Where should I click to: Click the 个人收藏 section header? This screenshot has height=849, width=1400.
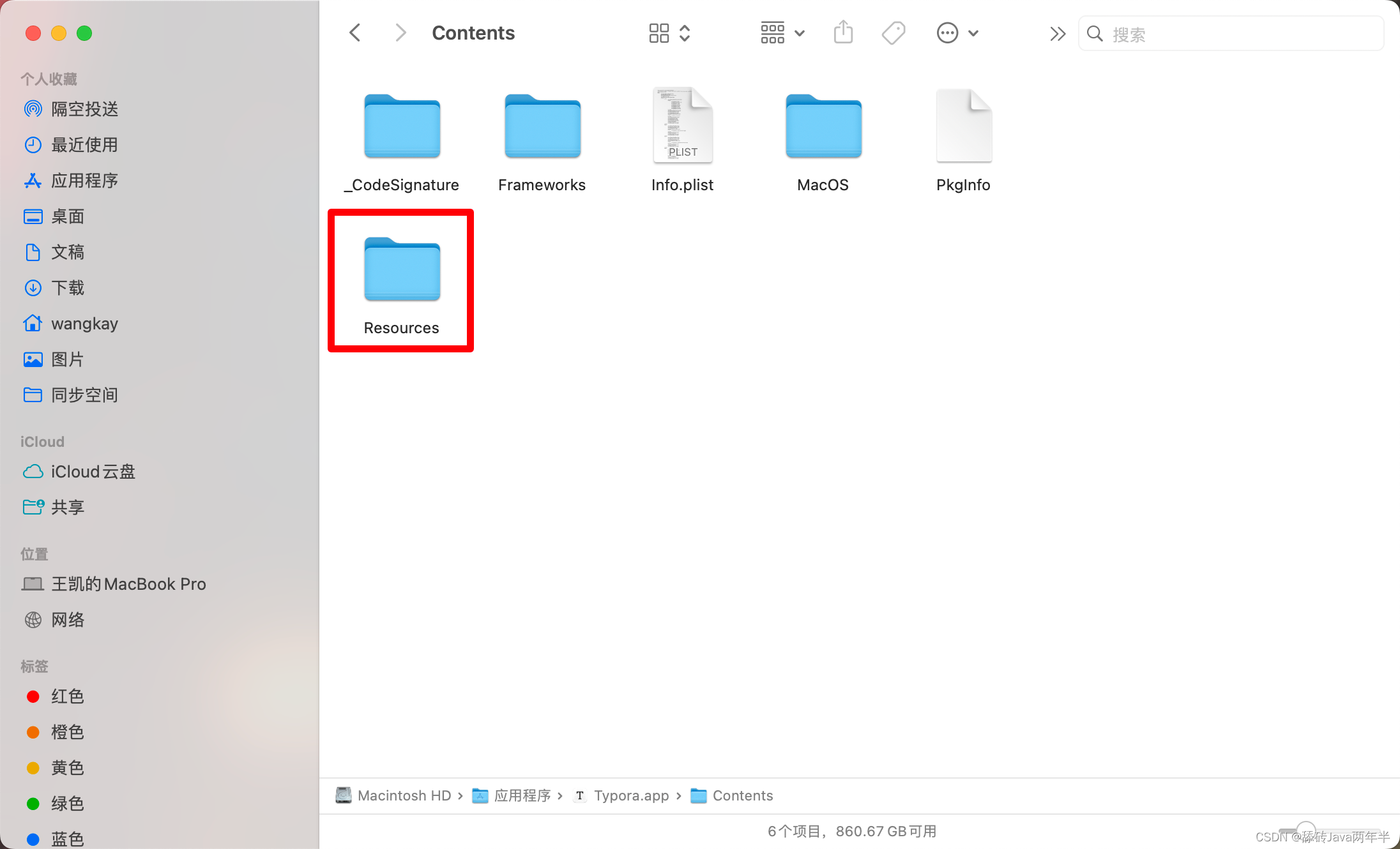click(49, 79)
